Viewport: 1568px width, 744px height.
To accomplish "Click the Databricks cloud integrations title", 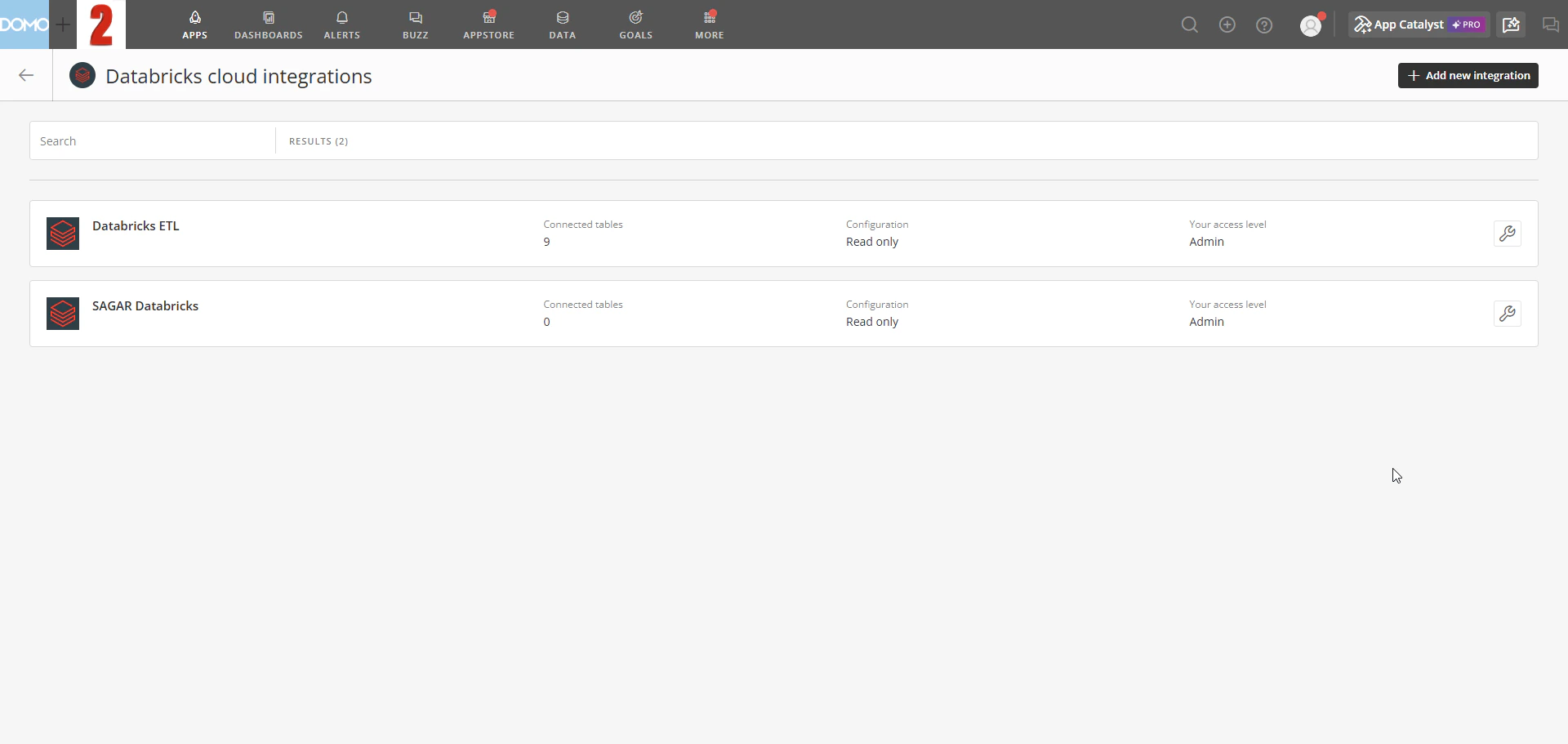I will (x=238, y=76).
